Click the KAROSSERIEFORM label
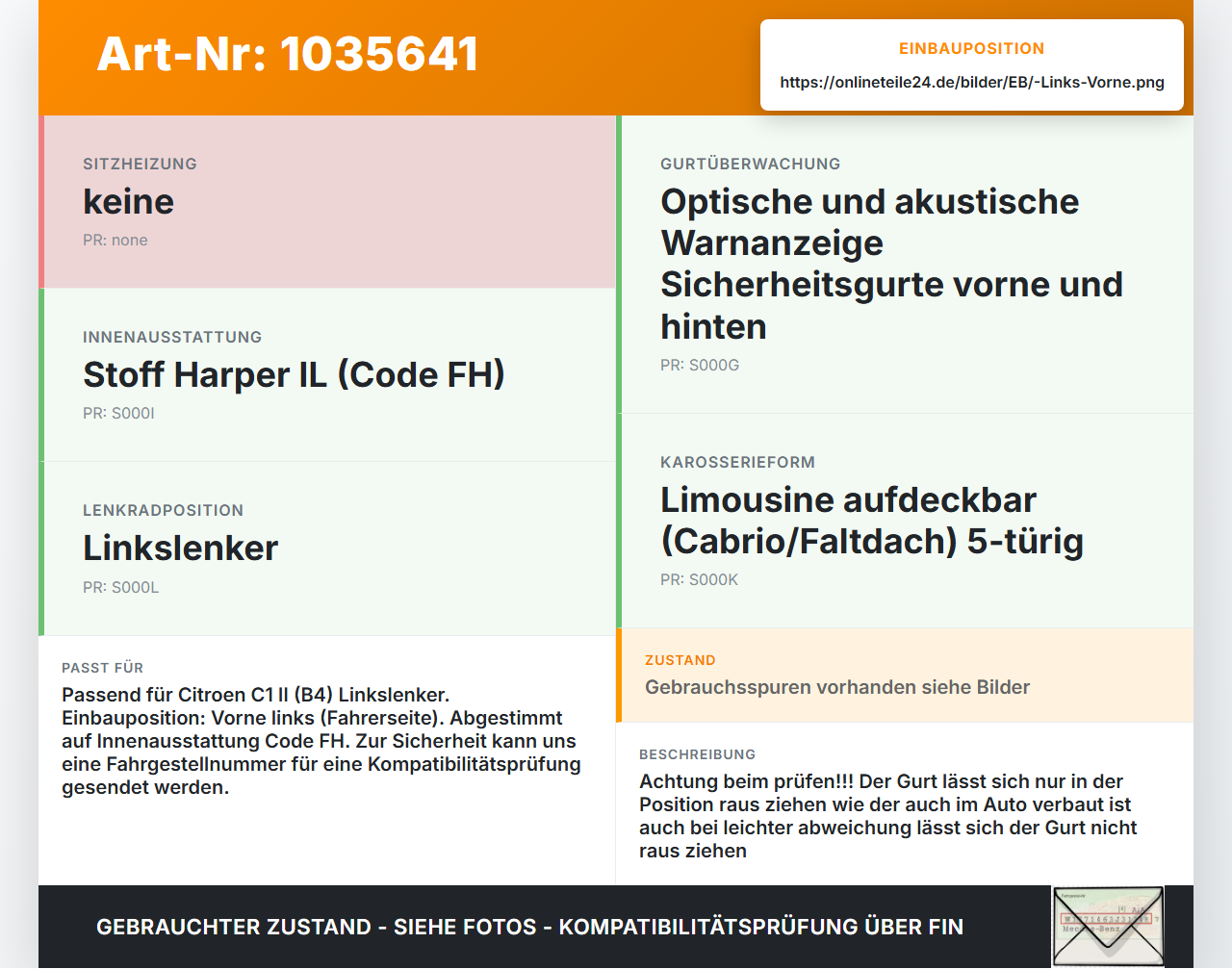Image resolution: width=1232 pixels, height=969 pixels. (737, 462)
